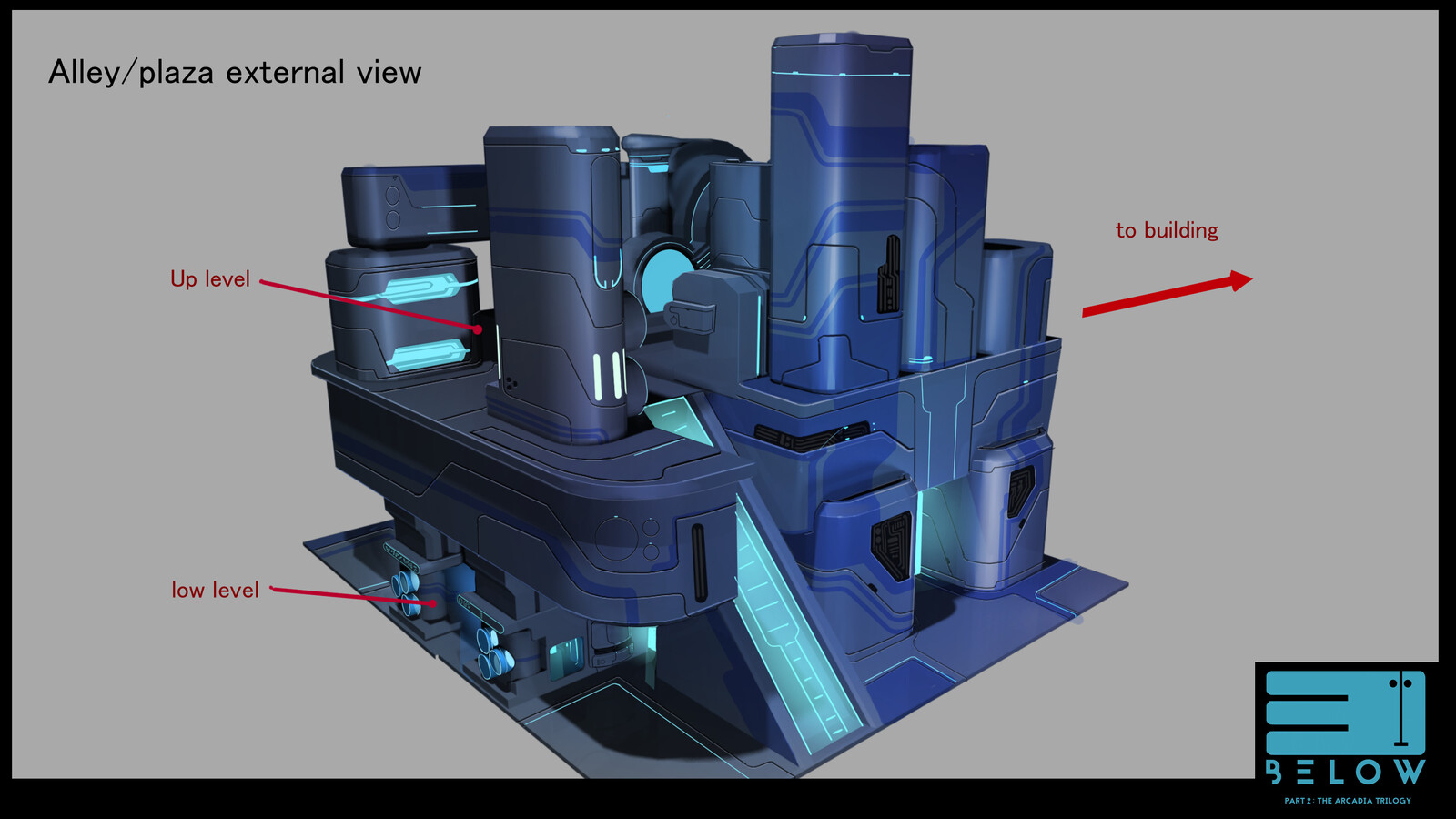Click the BELOW logo graphic
This screenshot has width=1456, height=819.
click(x=1345, y=712)
